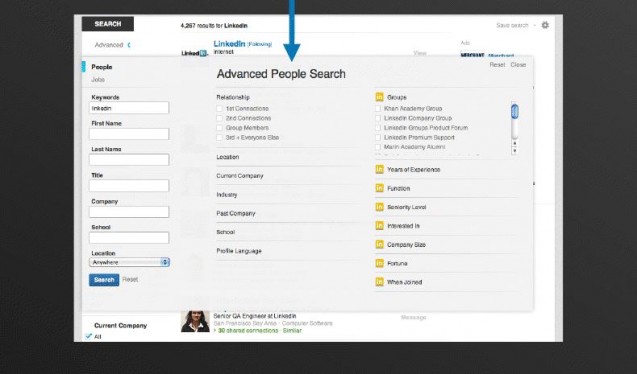
Task: Click the premium icon beside When Joined
Action: click(x=379, y=282)
